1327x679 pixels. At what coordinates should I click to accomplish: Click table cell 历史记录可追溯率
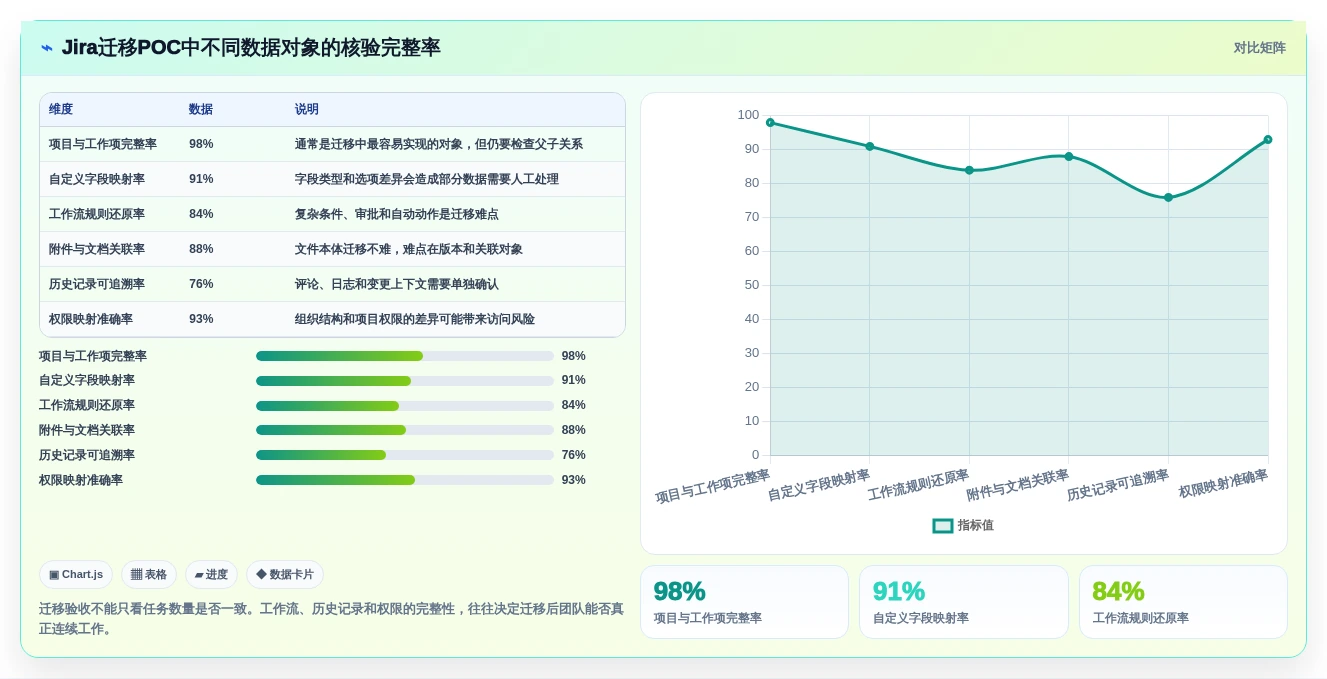97,284
